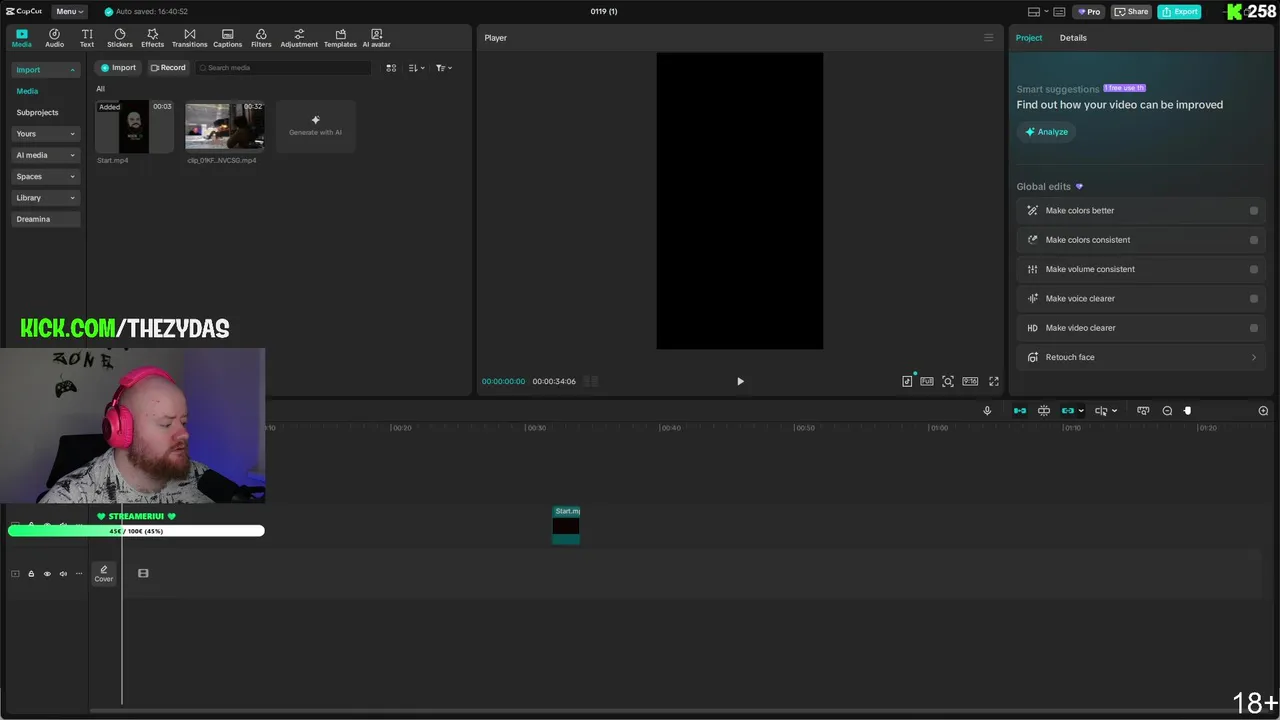Click the Search media field
Image resolution: width=1280 pixels, height=720 pixels.
[283, 68]
